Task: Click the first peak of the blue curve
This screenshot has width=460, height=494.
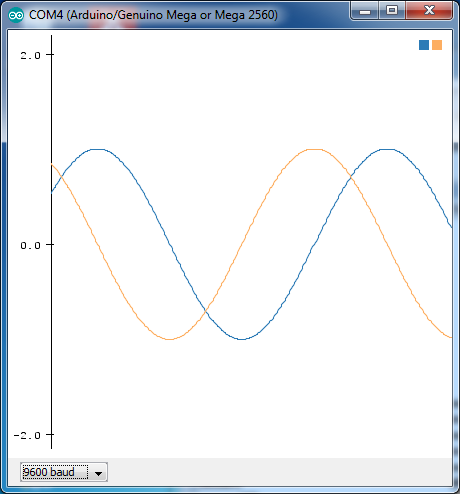Action: 98,150
